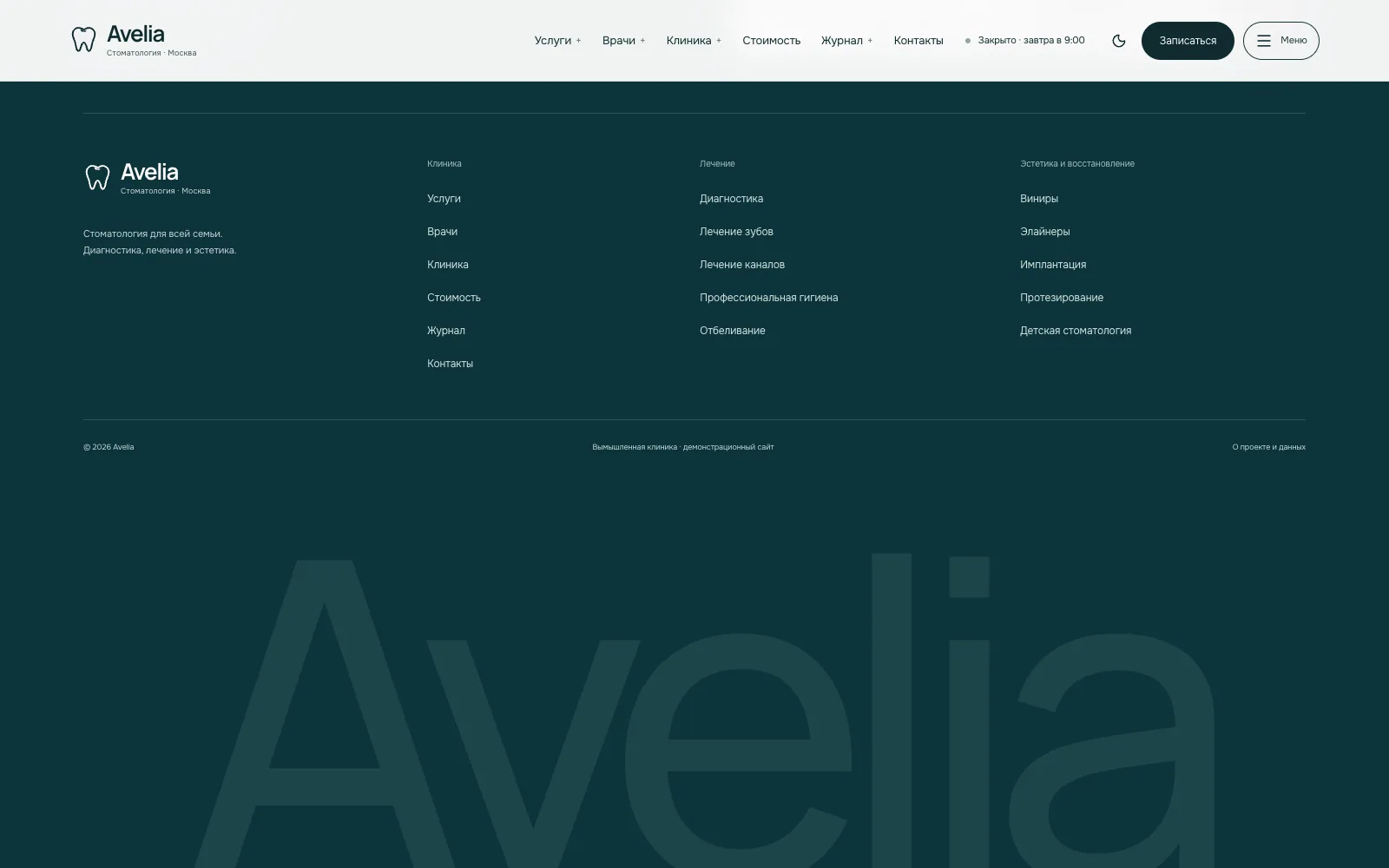
Task: Open the hamburger Меню button
Action: tap(1280, 41)
